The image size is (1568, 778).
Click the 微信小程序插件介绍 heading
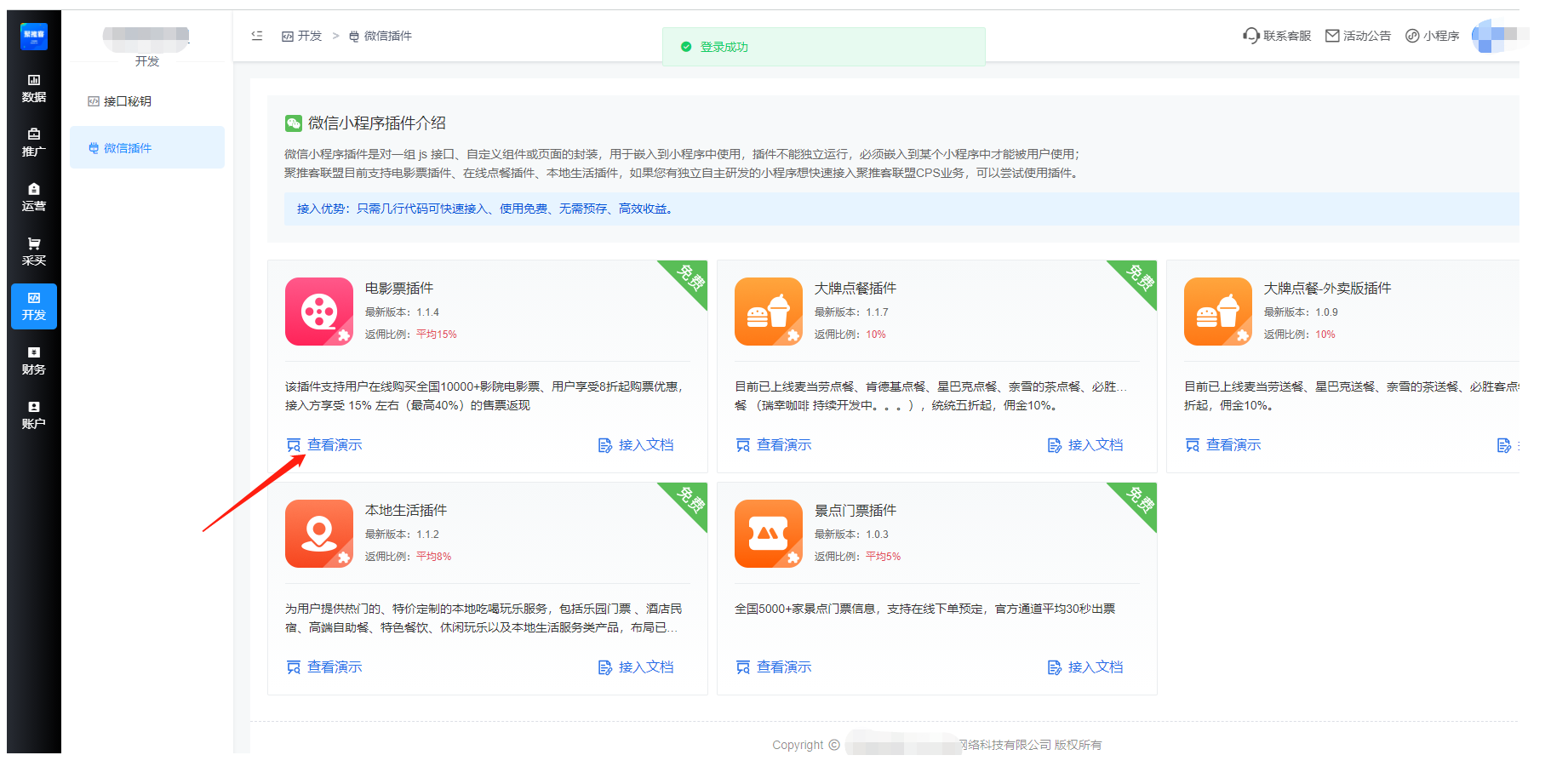377,123
